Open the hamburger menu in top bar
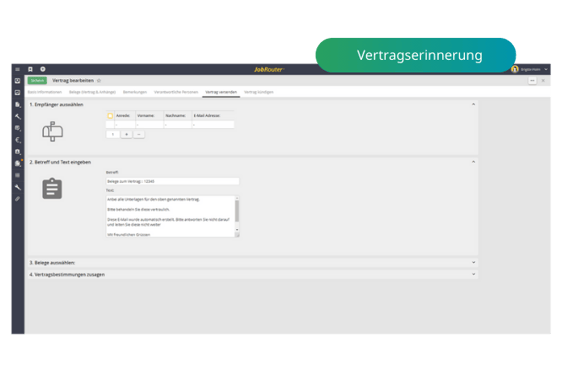The image size is (562, 379). [18, 69]
